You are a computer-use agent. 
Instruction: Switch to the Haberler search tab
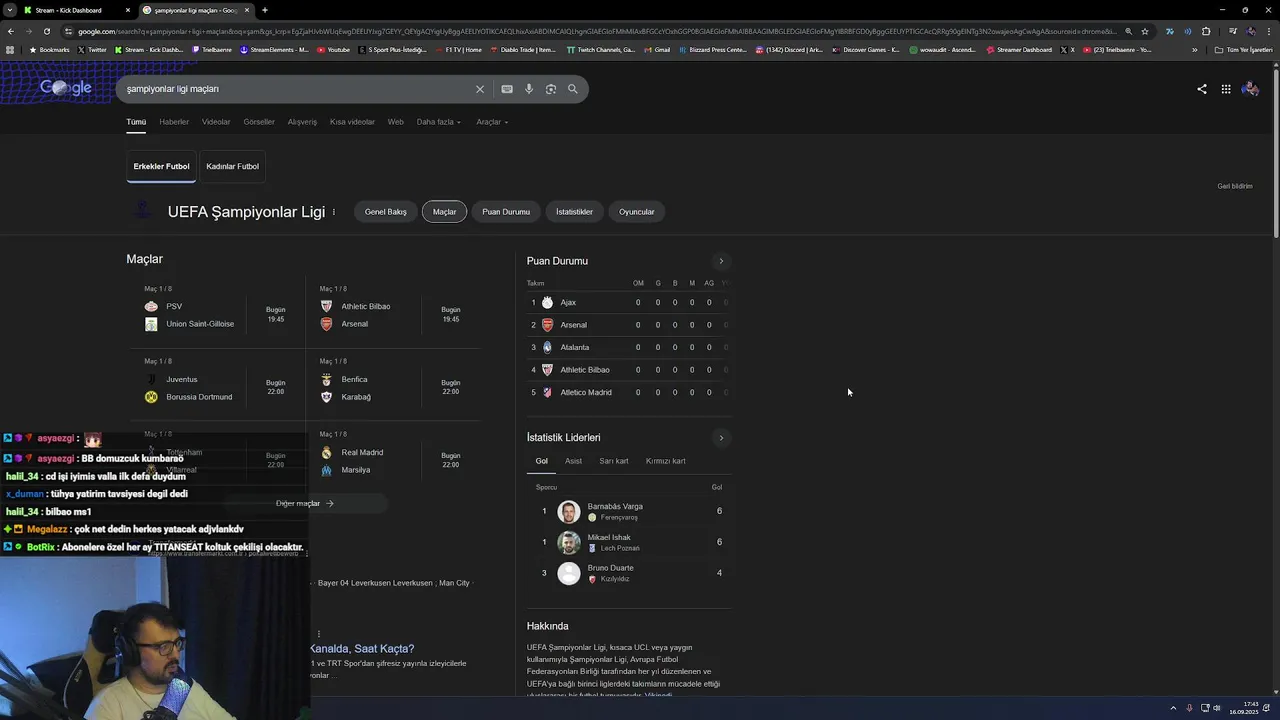click(174, 122)
